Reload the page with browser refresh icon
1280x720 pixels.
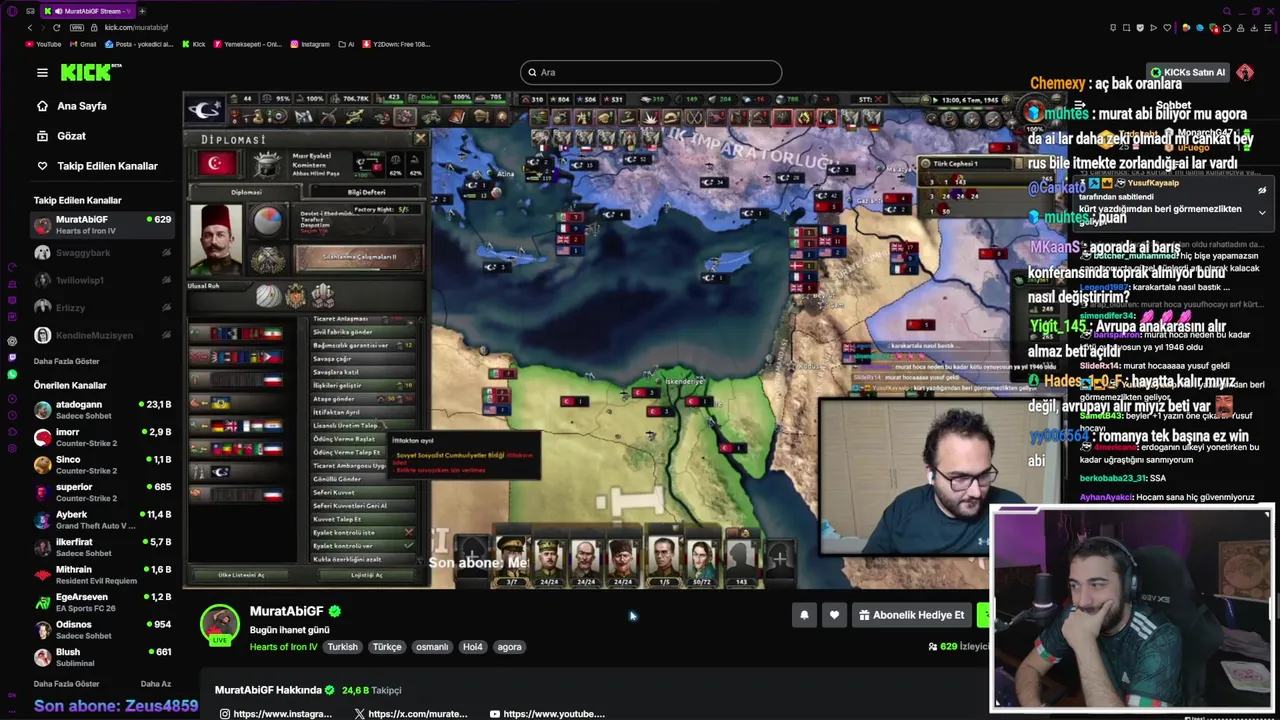point(56,27)
